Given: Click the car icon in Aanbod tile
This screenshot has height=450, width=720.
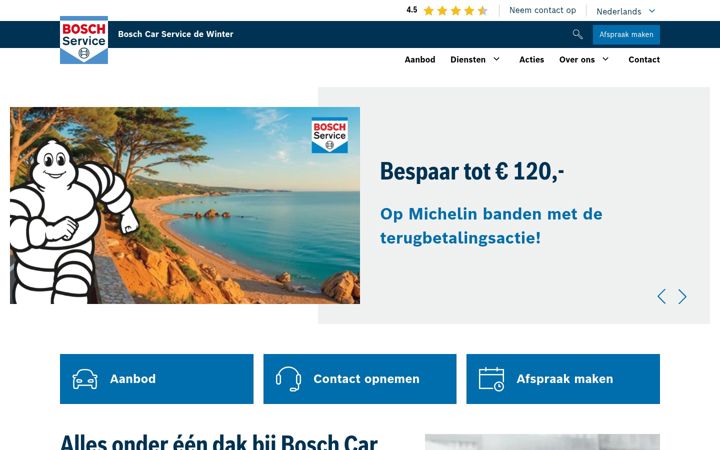Looking at the screenshot, I should pos(85,379).
